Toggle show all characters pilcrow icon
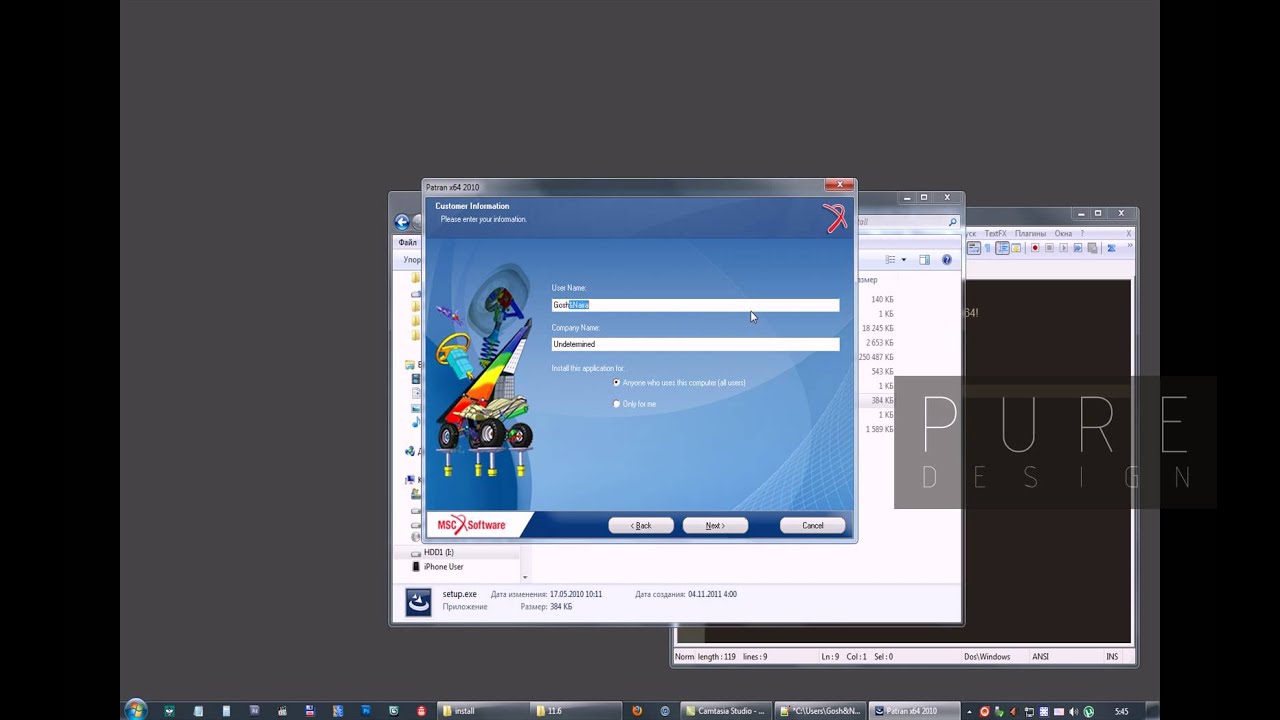1280x720 pixels. pos(987,248)
